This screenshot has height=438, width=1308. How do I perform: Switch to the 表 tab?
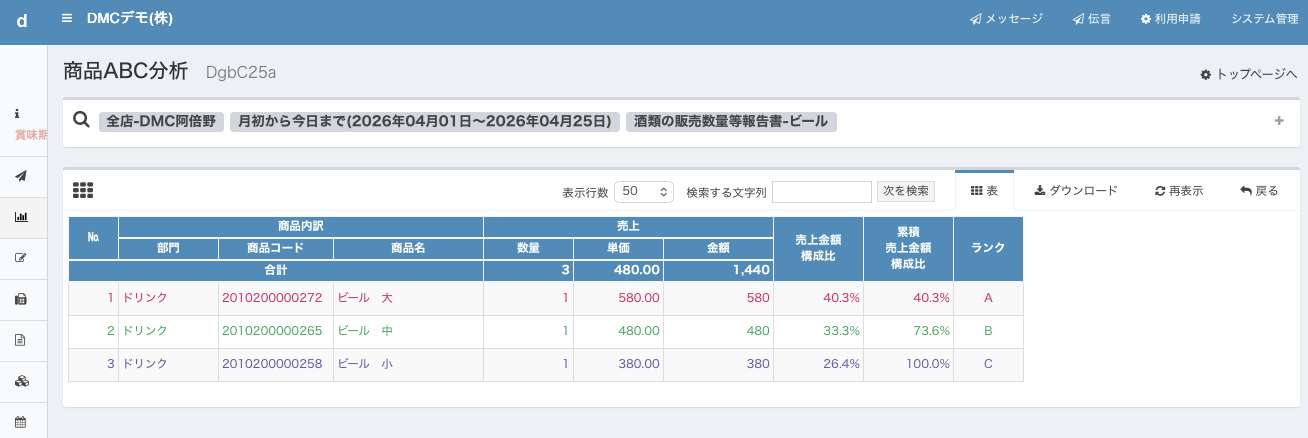tap(984, 190)
